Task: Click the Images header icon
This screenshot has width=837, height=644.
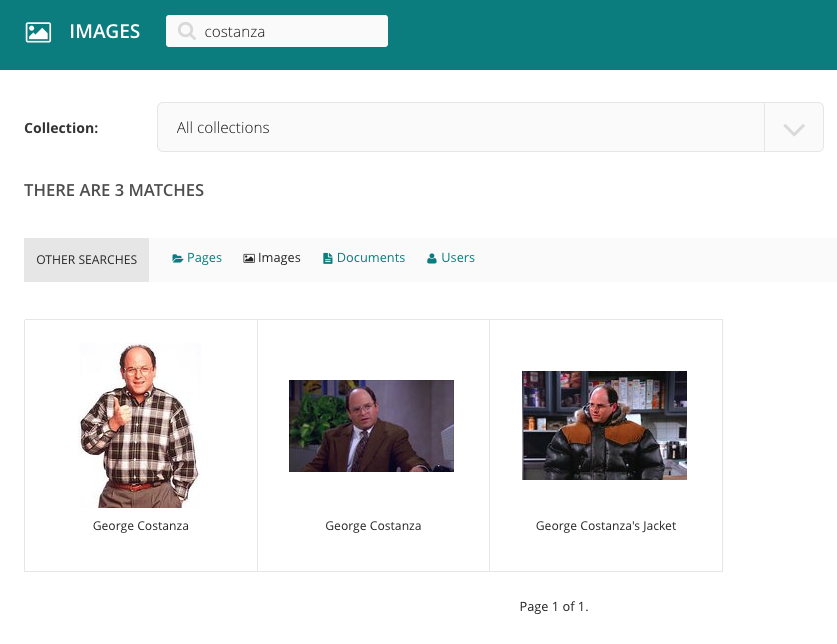Action: [x=38, y=32]
